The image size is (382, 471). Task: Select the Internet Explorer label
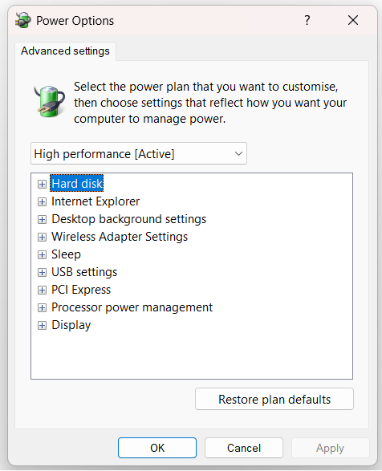(x=95, y=201)
